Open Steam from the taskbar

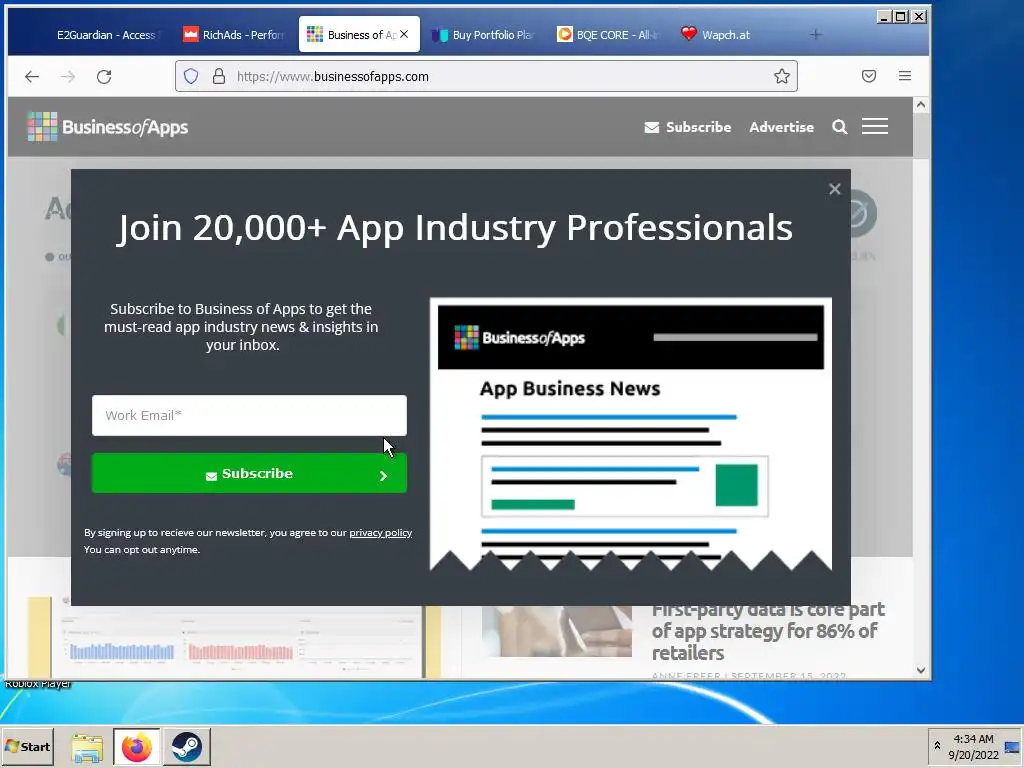[x=187, y=747]
